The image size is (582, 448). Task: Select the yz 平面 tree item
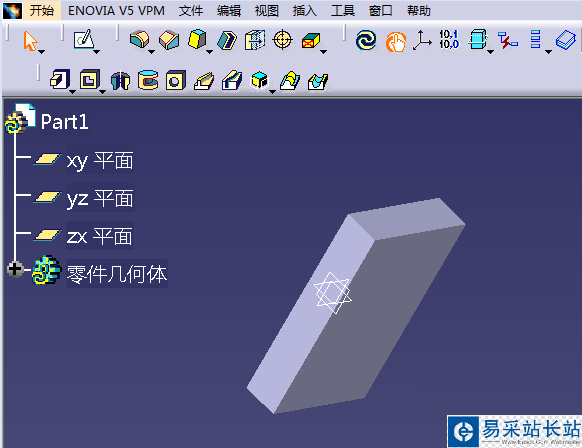(x=100, y=199)
